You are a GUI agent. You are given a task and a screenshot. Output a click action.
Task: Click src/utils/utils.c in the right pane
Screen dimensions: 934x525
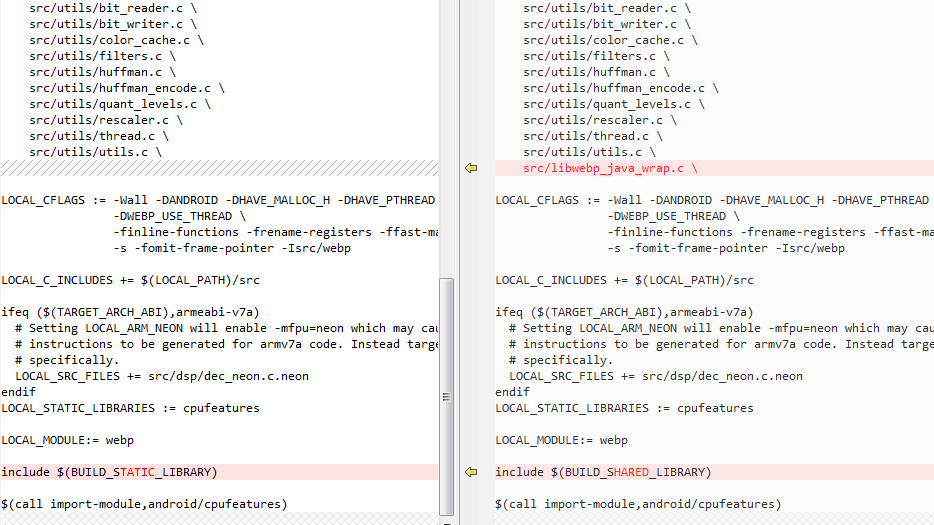click(x=589, y=153)
